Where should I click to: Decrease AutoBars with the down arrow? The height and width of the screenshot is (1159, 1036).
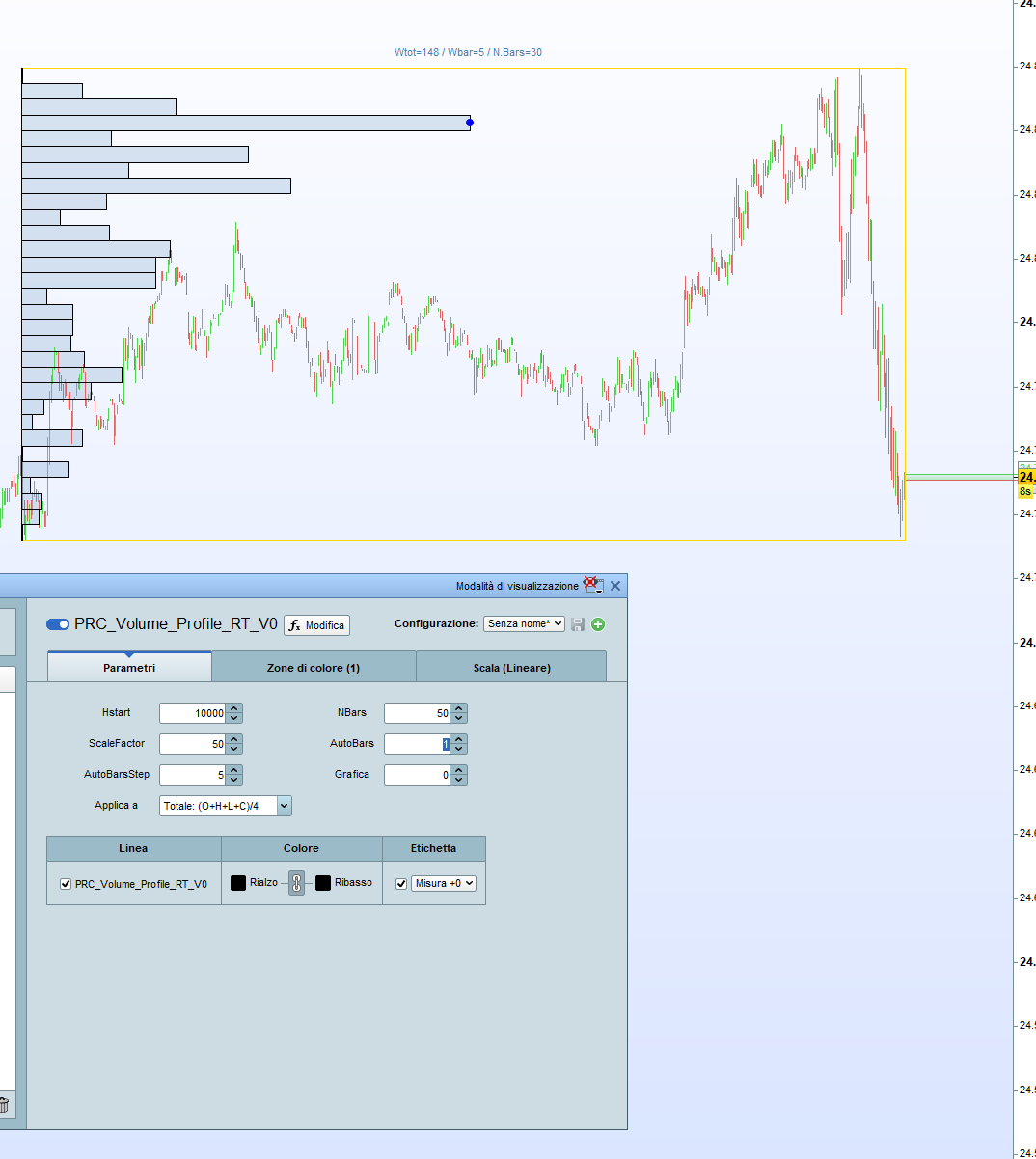459,749
